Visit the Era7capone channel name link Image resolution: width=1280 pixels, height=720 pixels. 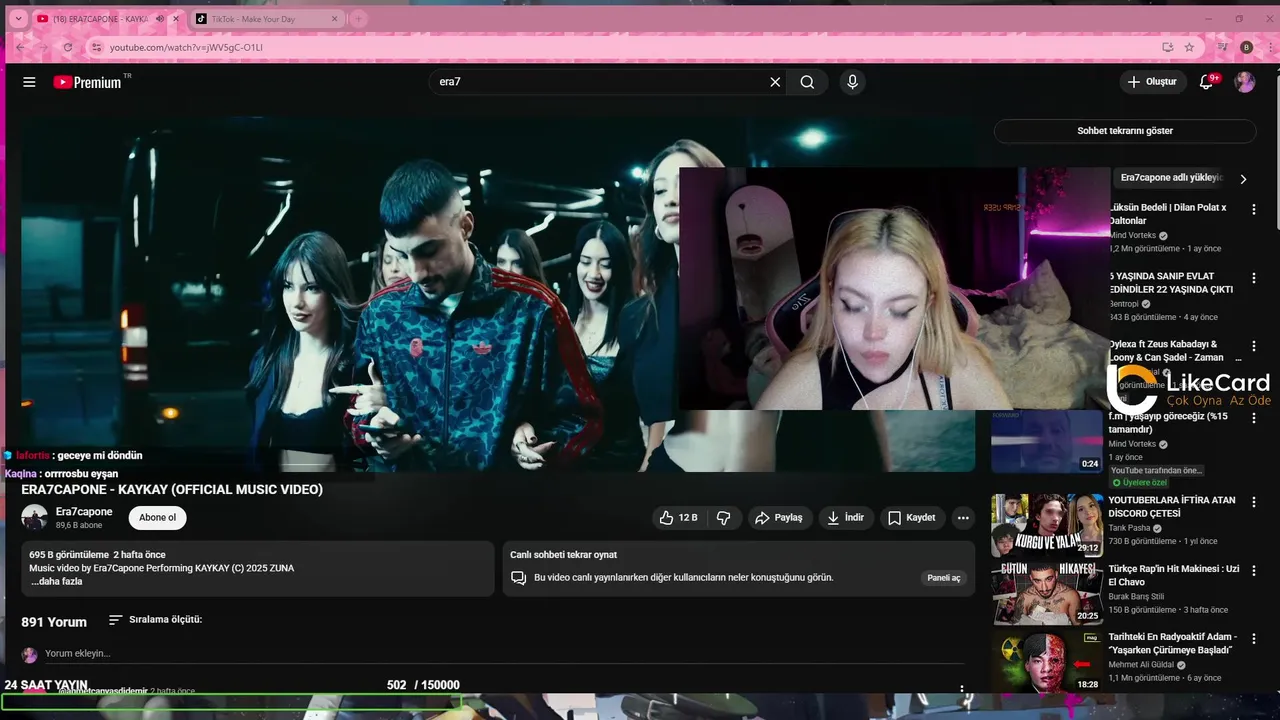coord(84,511)
